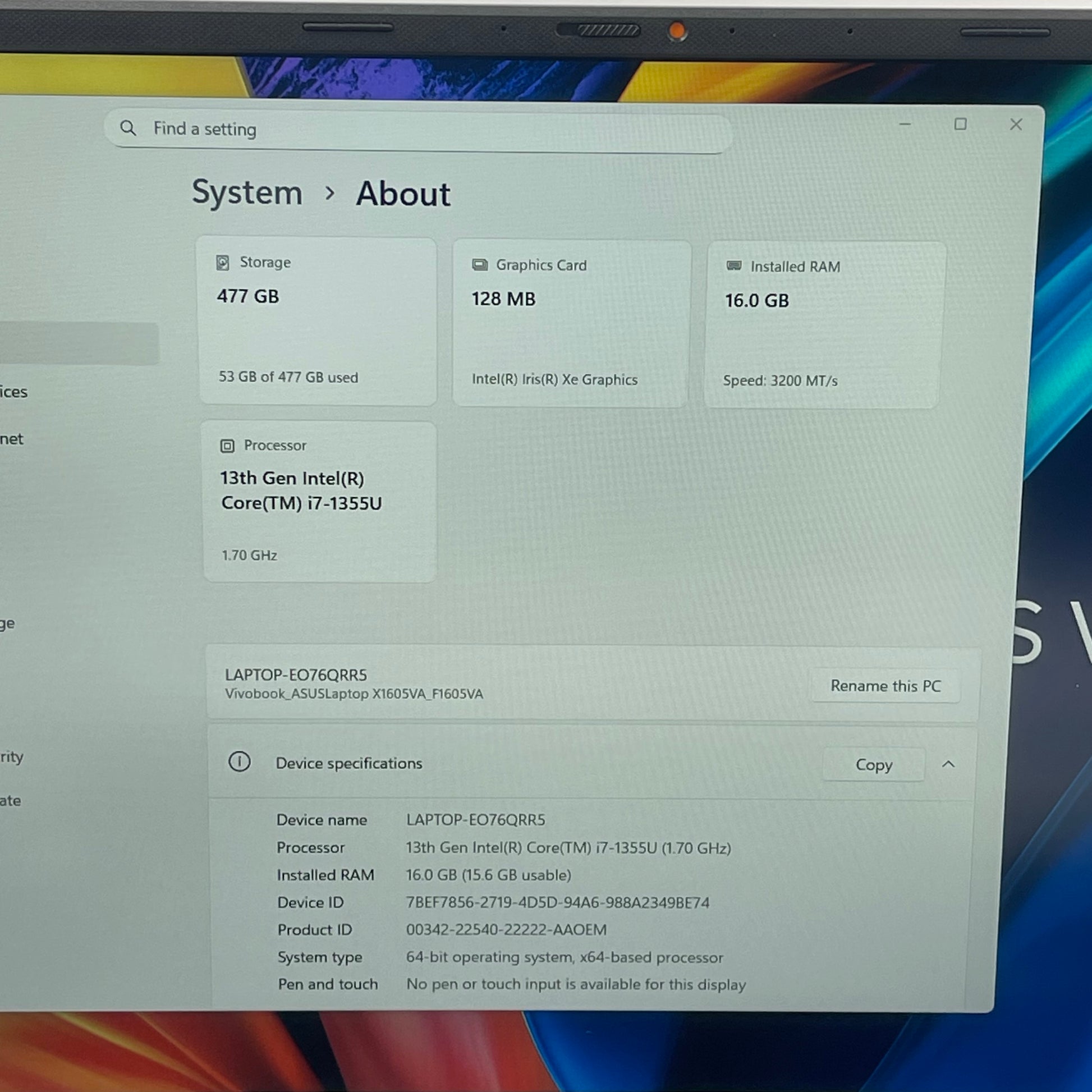Click the Graphics Card icon
Image resolution: width=1092 pixels, height=1092 pixels.
(x=480, y=265)
